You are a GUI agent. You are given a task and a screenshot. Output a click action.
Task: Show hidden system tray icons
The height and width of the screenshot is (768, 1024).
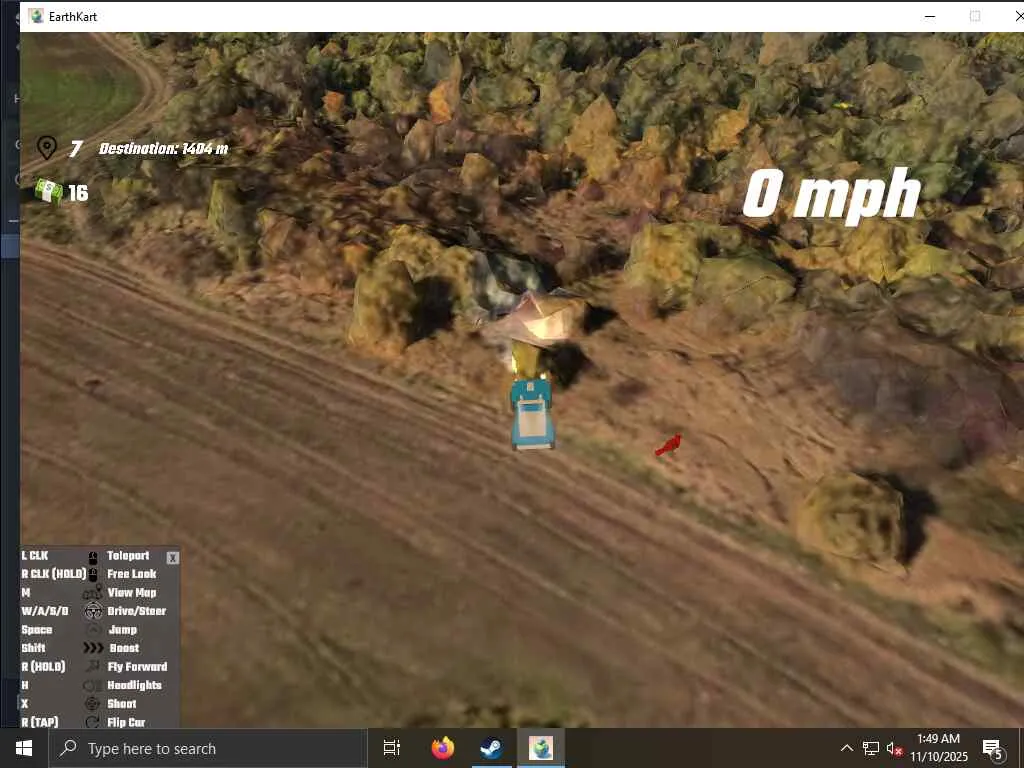click(846, 748)
